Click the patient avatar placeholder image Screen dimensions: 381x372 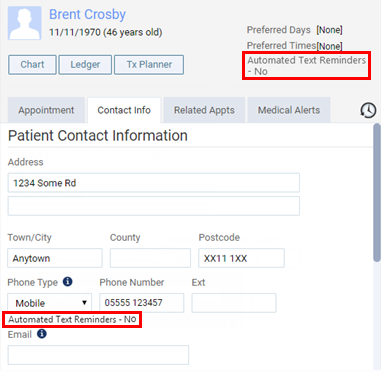pos(25,23)
